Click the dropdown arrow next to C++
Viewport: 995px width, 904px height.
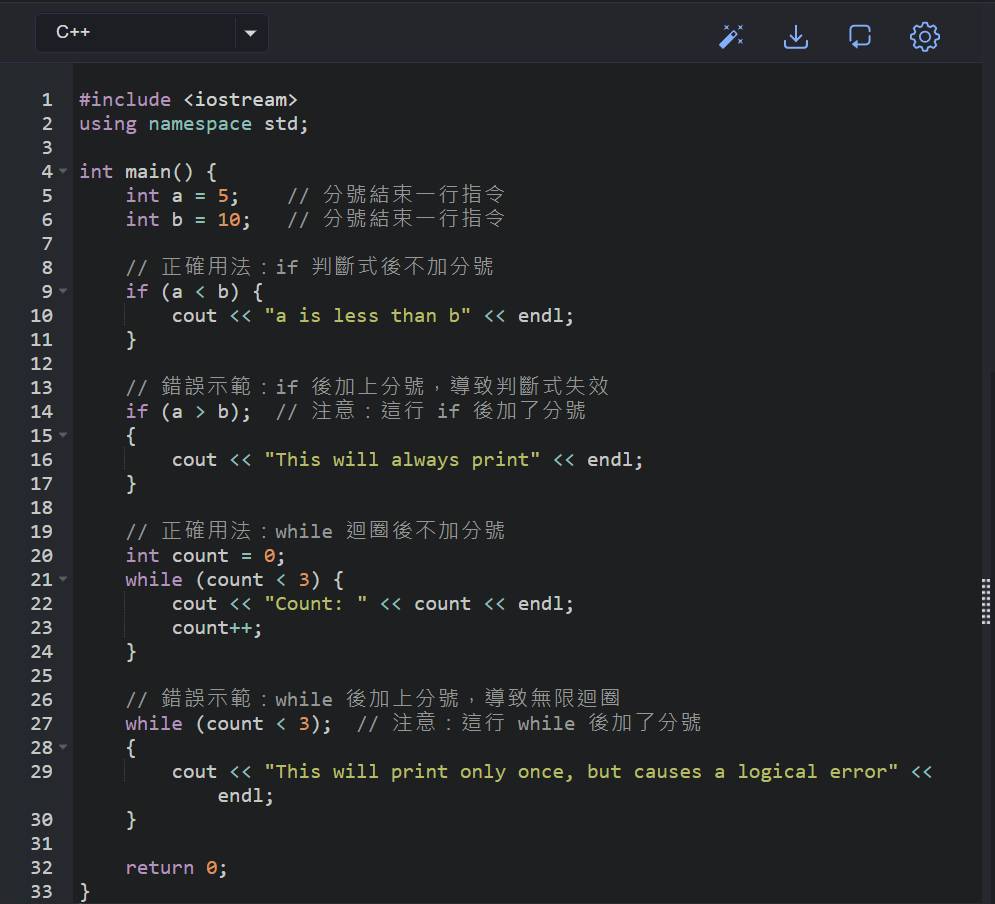pos(251,33)
